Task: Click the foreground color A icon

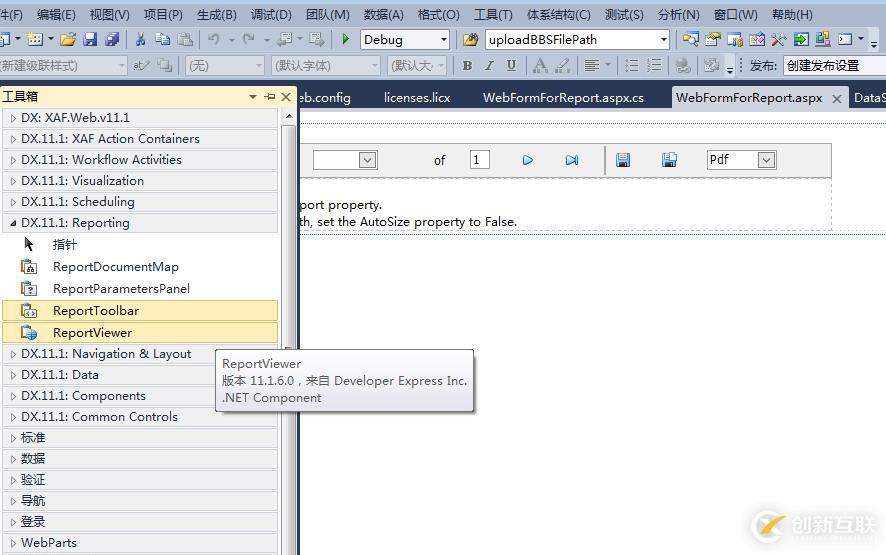Action: click(x=540, y=66)
